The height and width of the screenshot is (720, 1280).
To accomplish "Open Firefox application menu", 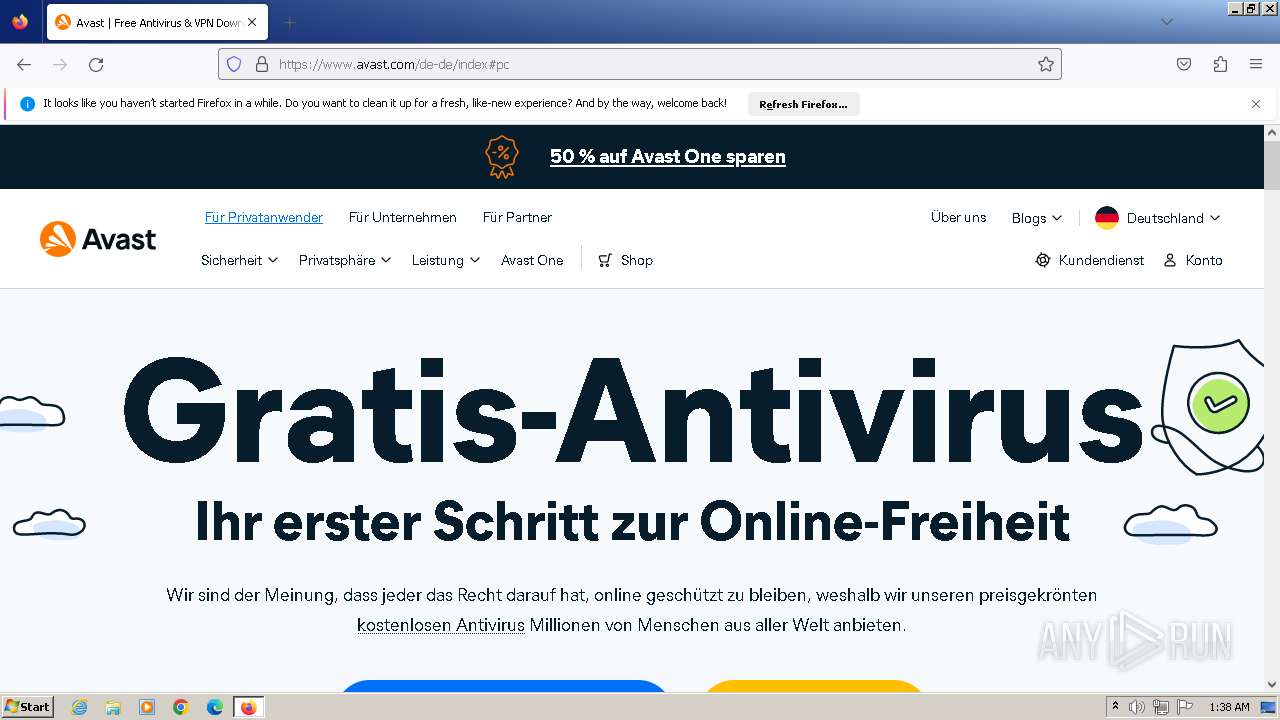I will 1256,64.
